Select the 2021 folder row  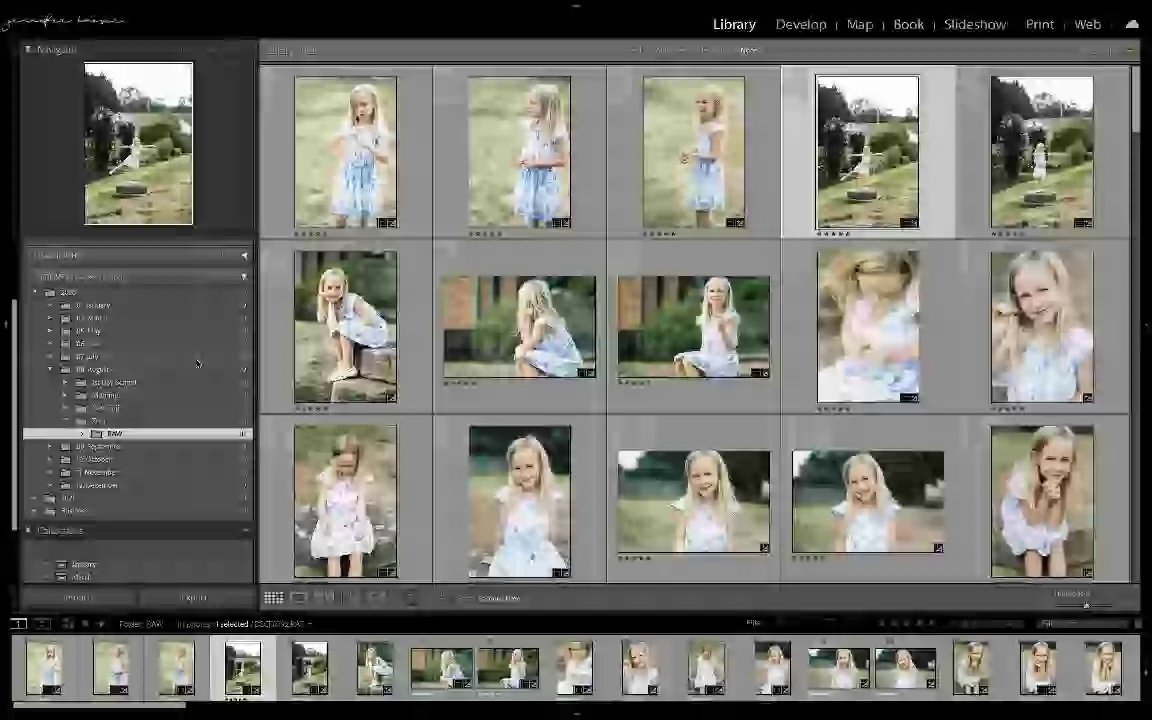[138, 498]
